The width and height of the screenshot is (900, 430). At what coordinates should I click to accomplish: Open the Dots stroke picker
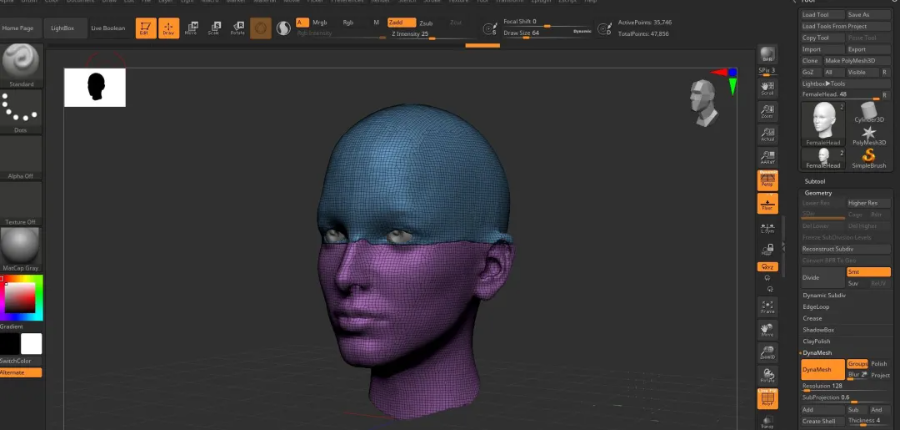pyautogui.click(x=21, y=111)
